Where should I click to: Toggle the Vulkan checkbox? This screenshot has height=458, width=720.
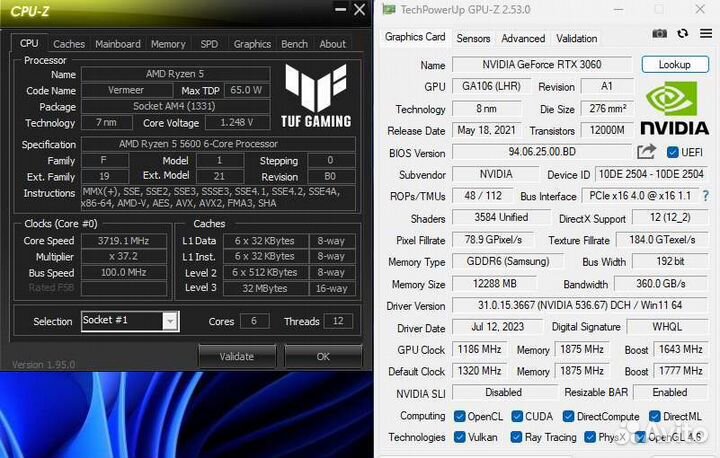pos(459,437)
